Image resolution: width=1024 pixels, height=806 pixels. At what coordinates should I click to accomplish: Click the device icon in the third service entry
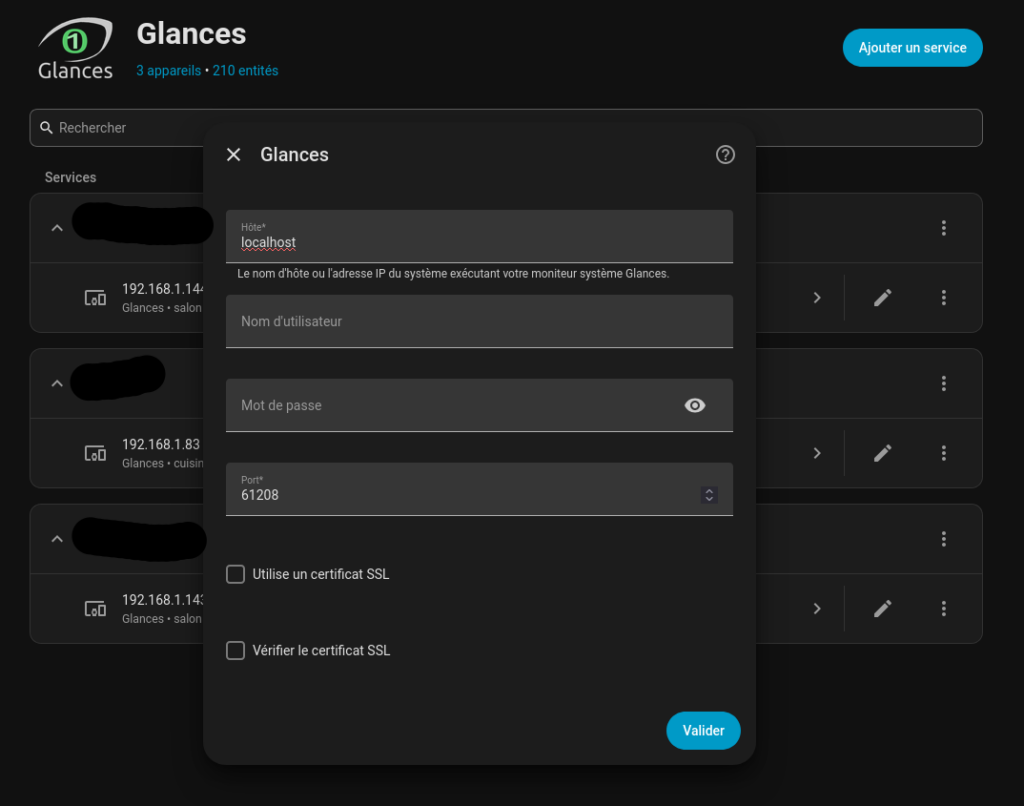[x=95, y=609]
